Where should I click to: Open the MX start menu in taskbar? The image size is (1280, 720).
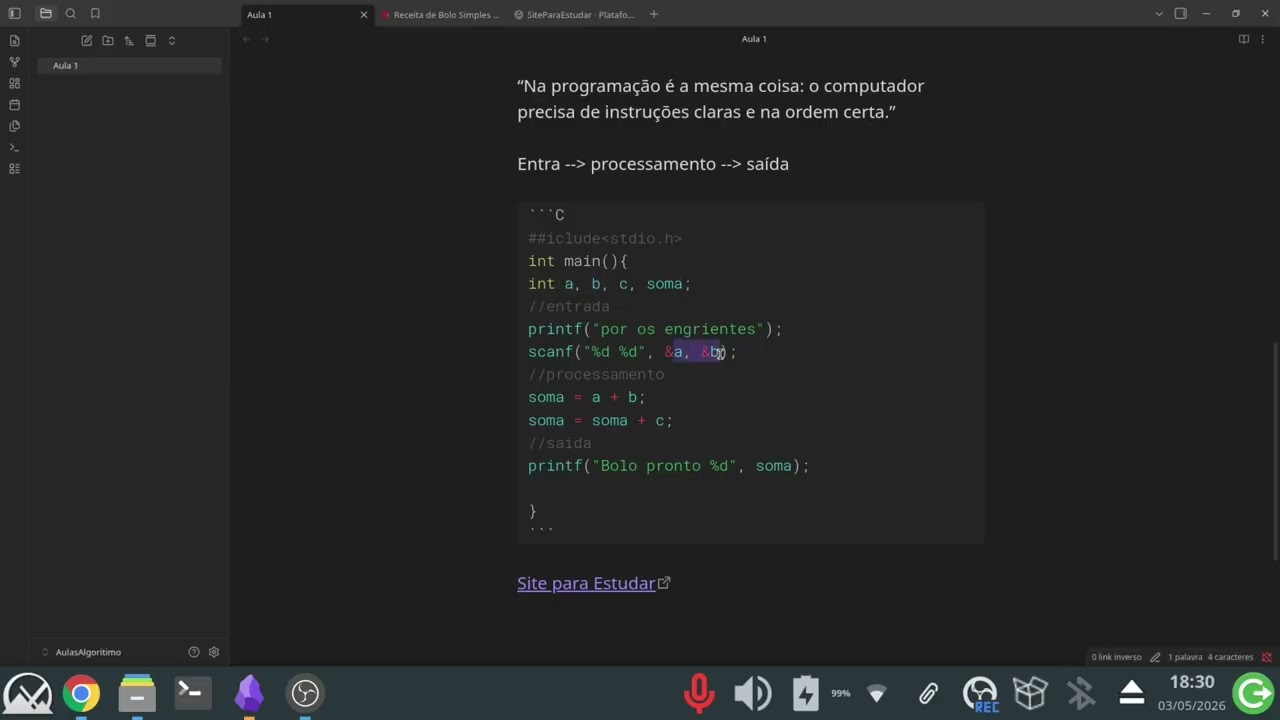click(x=28, y=693)
